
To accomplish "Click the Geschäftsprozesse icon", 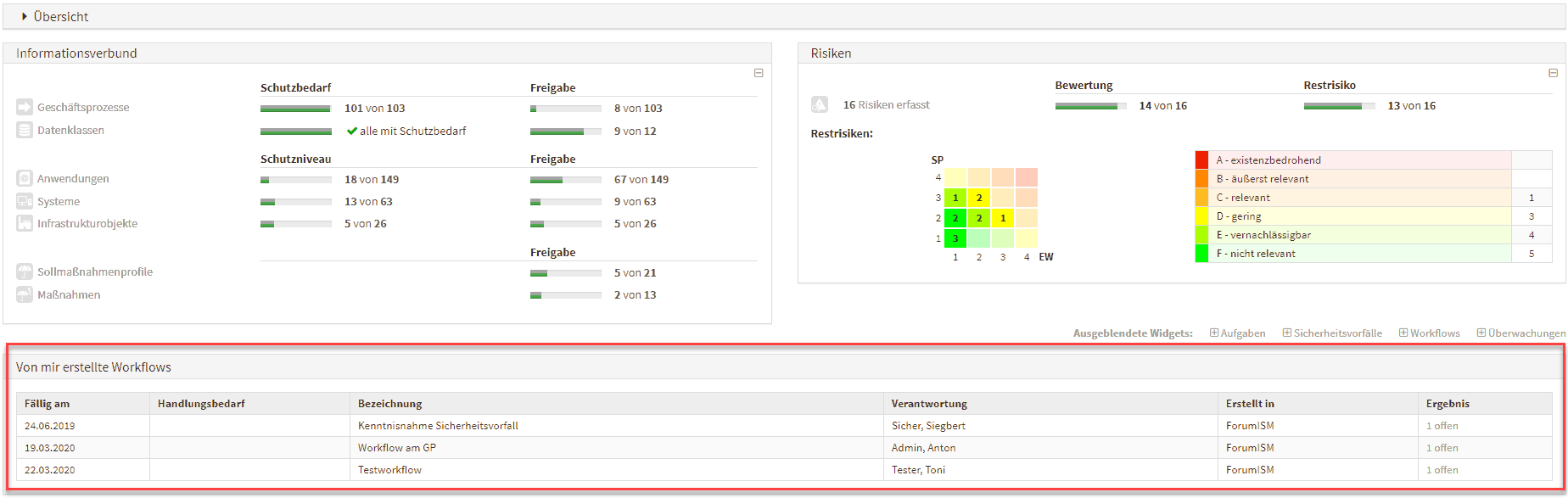I will [x=24, y=107].
